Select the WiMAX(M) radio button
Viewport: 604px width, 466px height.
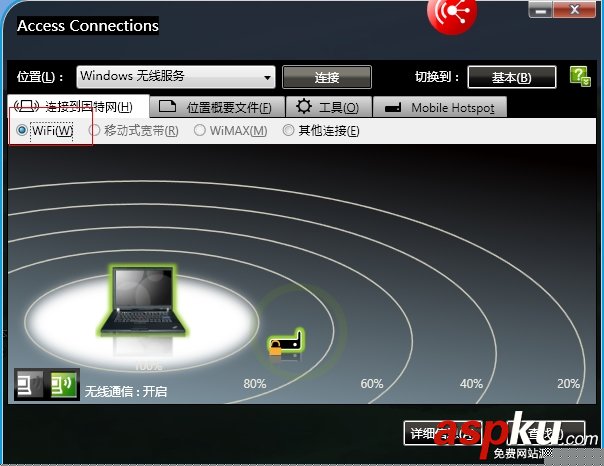(200, 130)
